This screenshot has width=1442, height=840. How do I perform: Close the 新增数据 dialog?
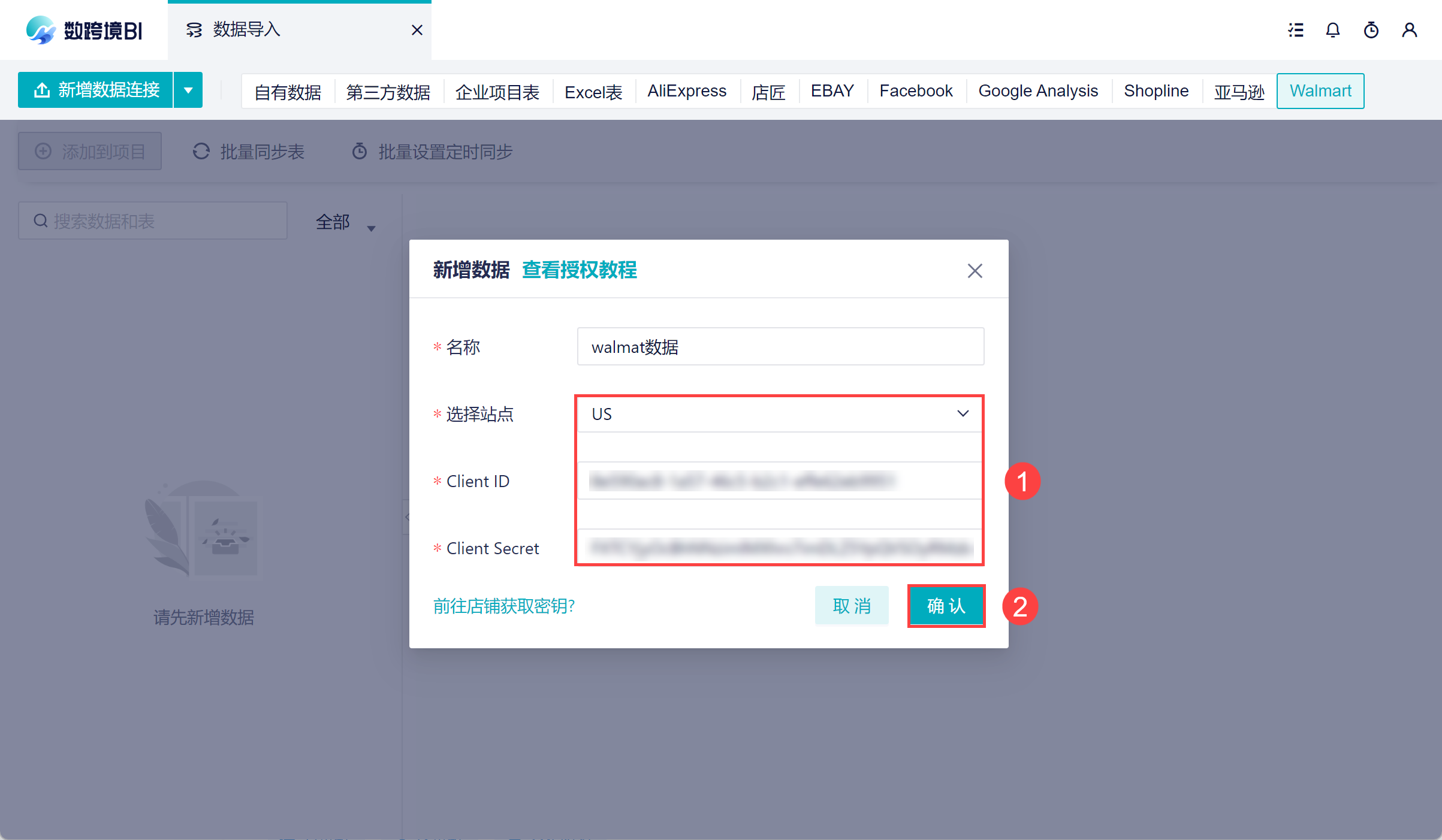click(975, 271)
